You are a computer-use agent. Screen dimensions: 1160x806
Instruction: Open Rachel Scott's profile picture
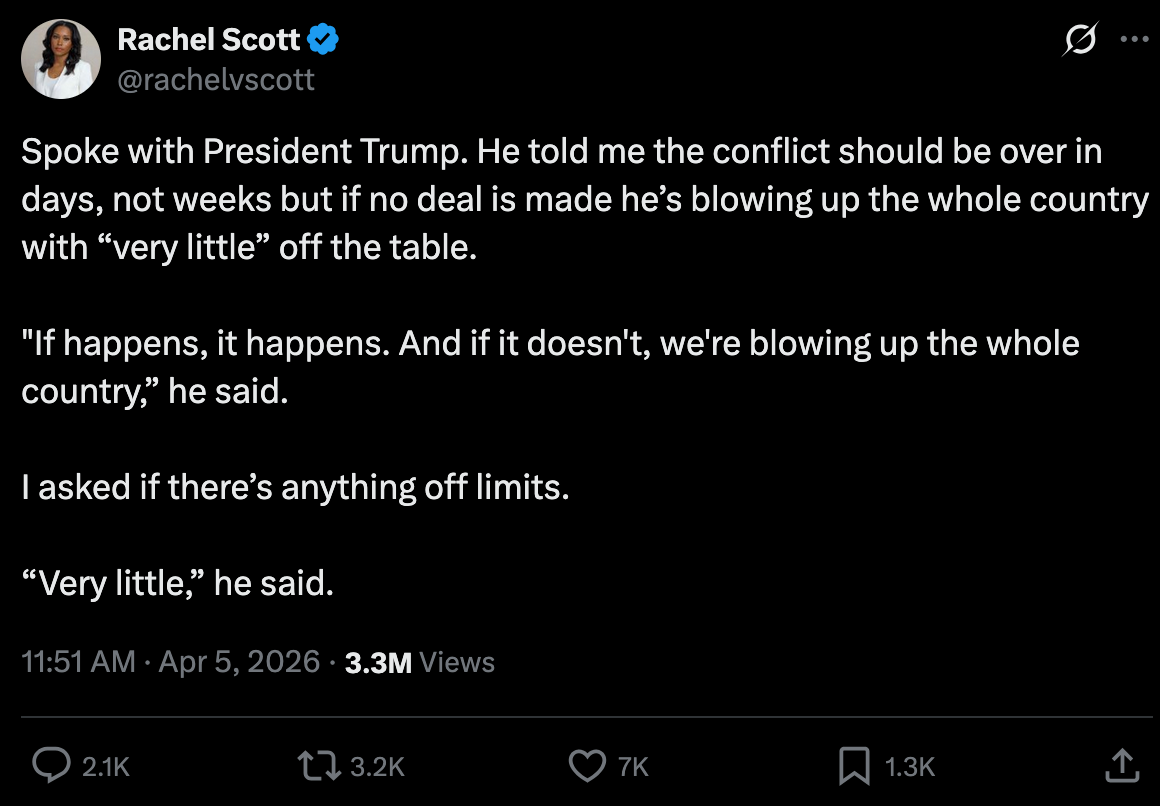61,59
